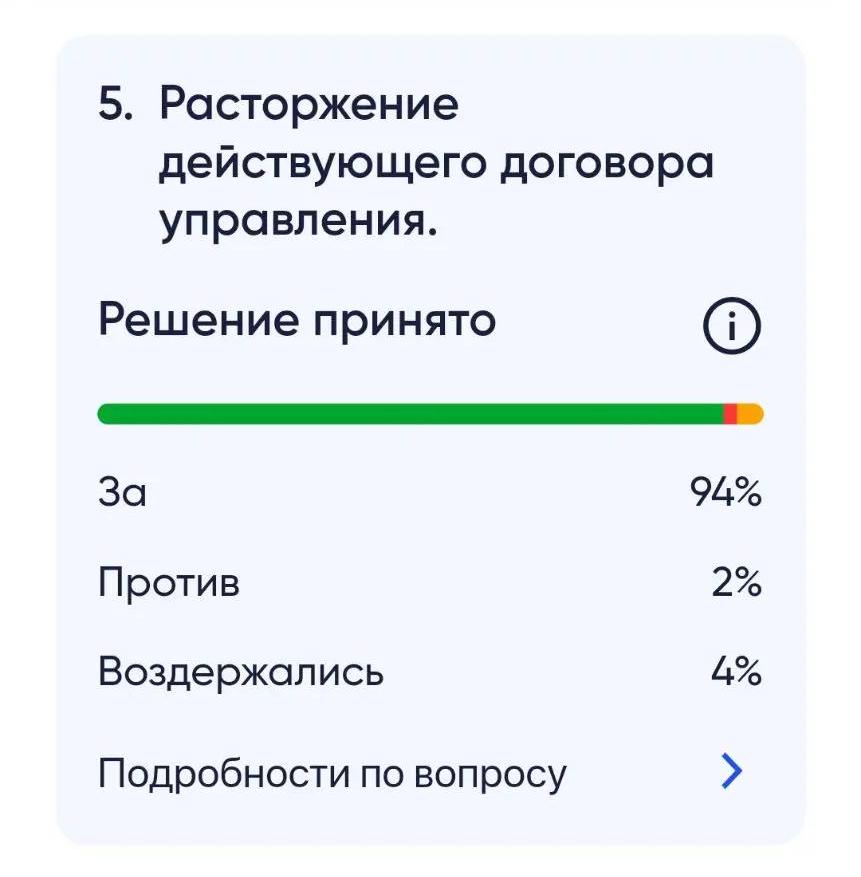The image size is (861, 877).
Task: Click the word принято in the status heading
Action: click(x=404, y=322)
